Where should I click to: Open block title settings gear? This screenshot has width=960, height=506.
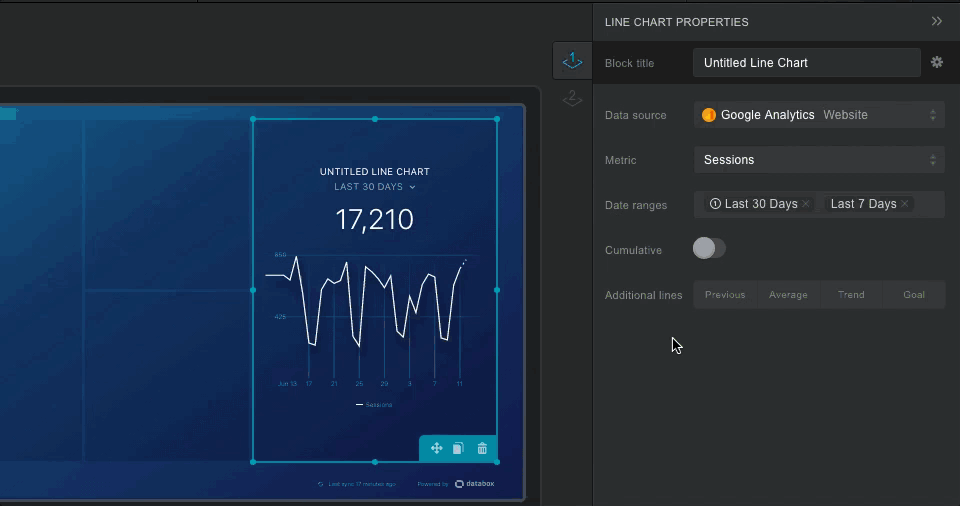(x=937, y=62)
